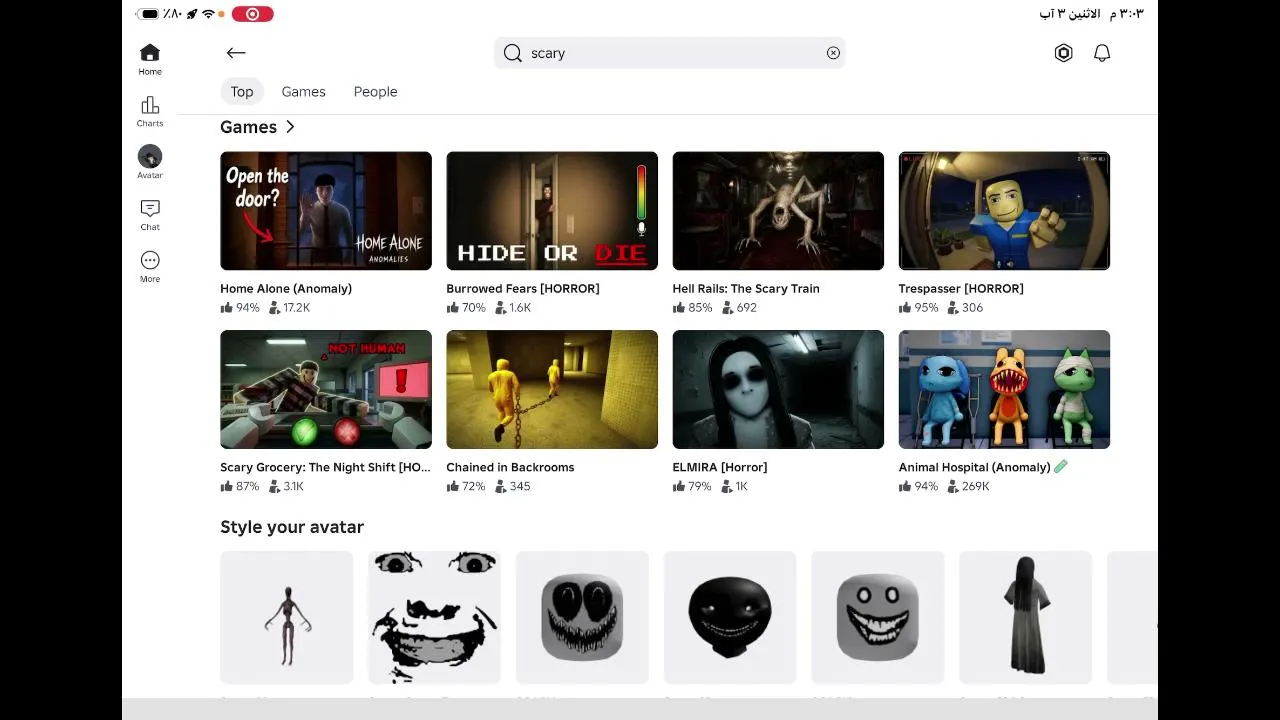Click the scary search field
This screenshot has height=720, width=1280.
click(x=670, y=53)
